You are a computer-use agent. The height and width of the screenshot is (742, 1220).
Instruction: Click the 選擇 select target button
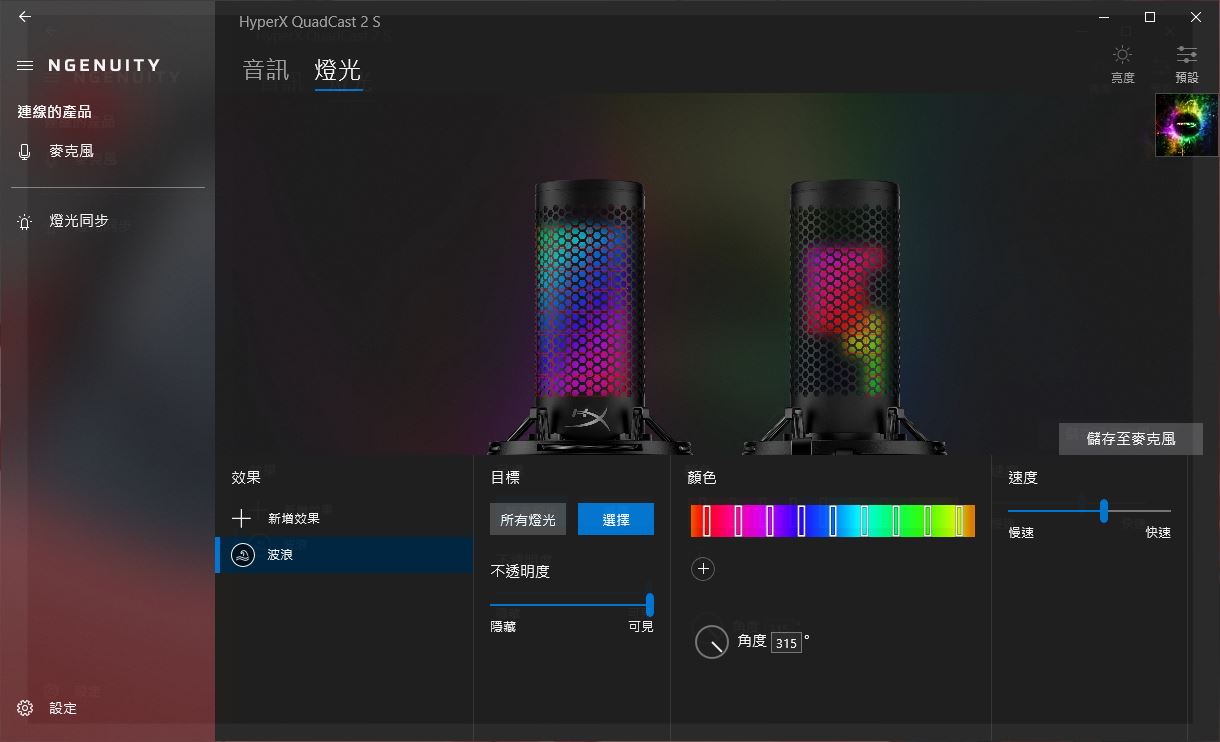(616, 520)
